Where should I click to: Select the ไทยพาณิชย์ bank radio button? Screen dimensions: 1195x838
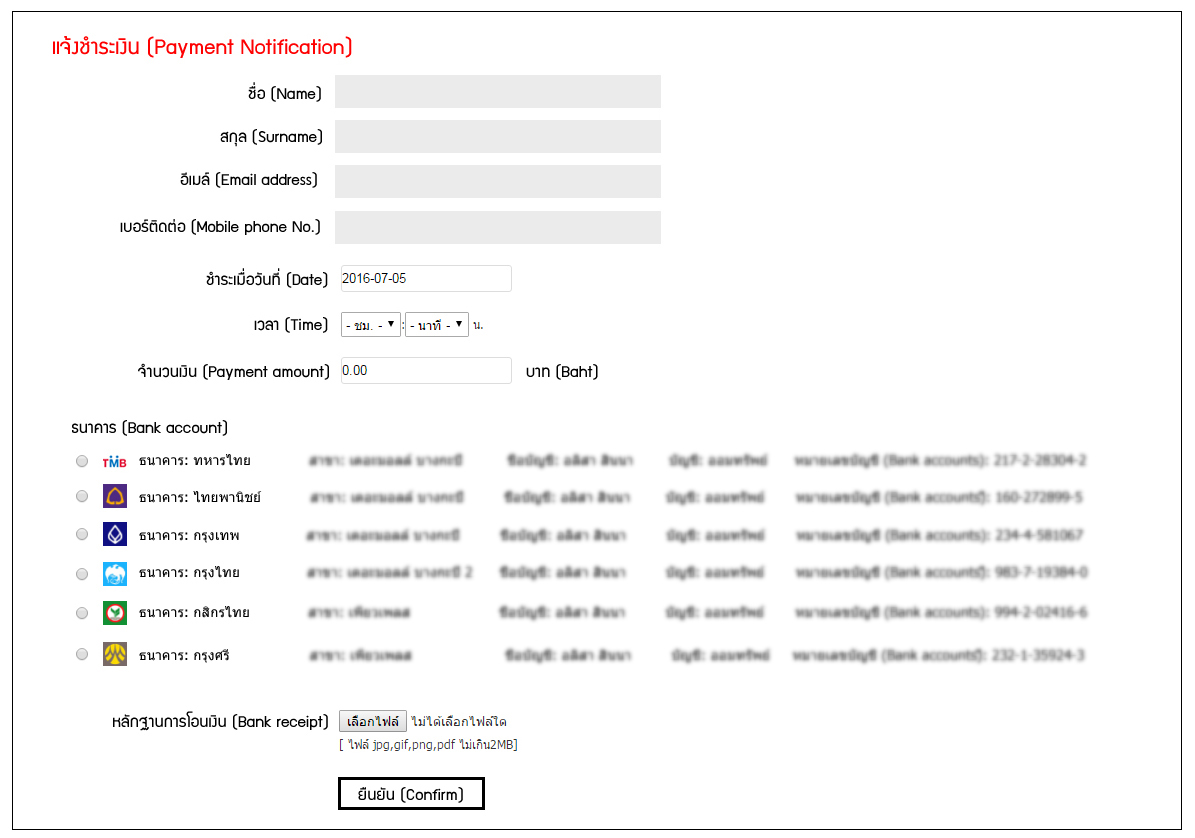point(81,496)
